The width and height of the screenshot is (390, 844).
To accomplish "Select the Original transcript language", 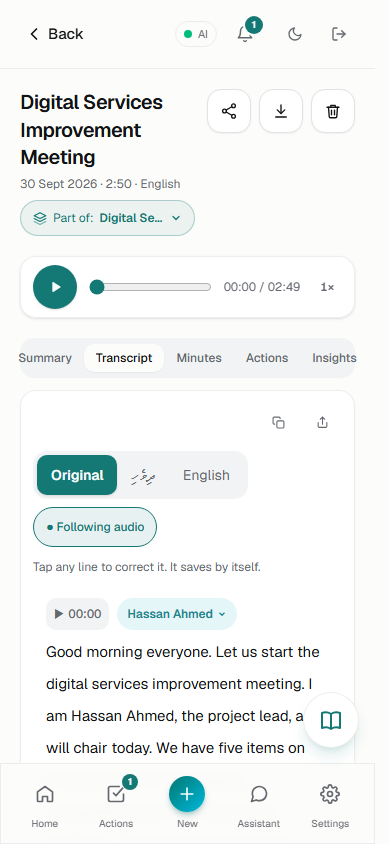I will [77, 475].
